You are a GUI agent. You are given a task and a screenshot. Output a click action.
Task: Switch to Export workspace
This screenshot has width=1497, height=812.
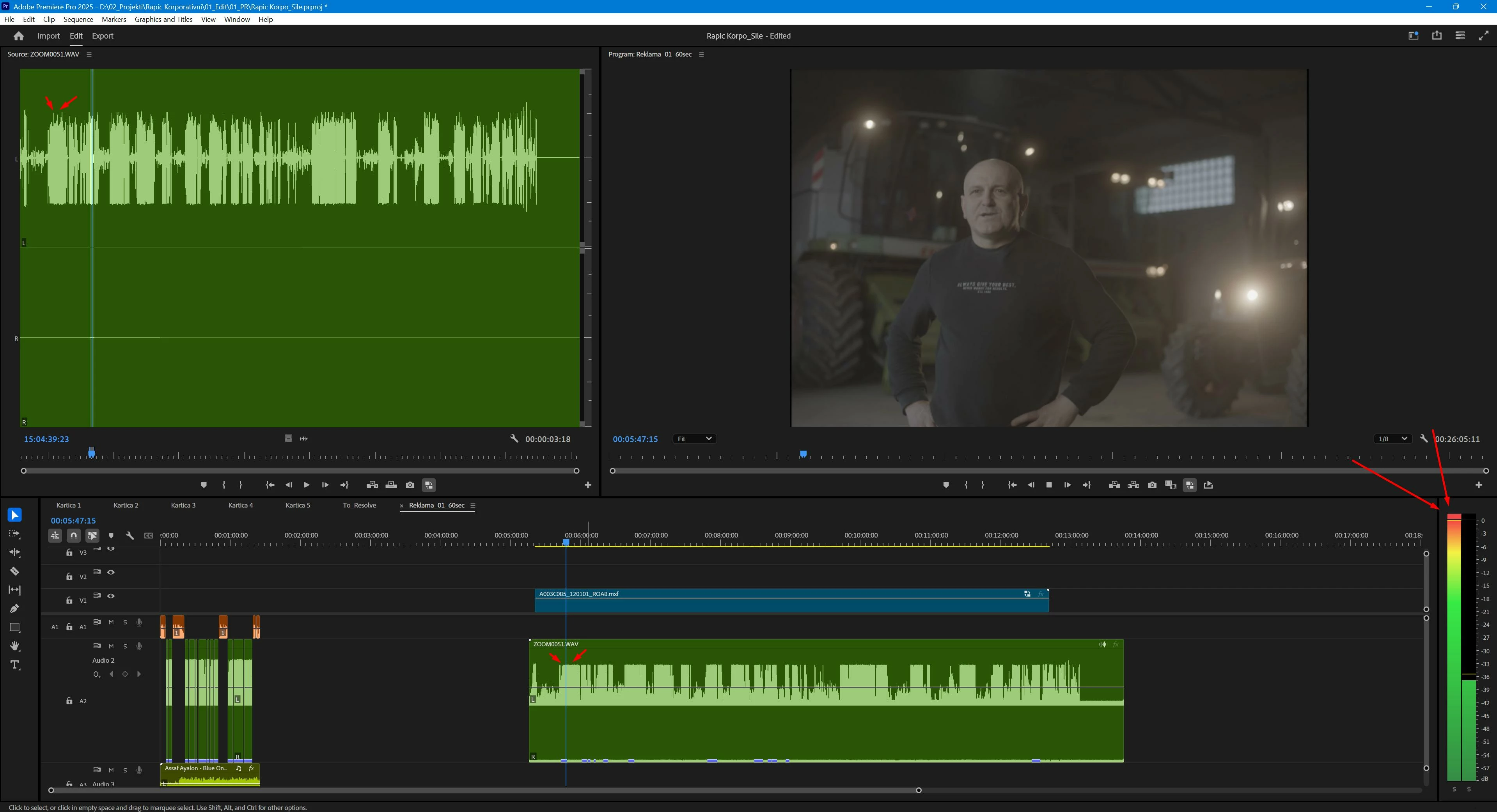coord(102,36)
